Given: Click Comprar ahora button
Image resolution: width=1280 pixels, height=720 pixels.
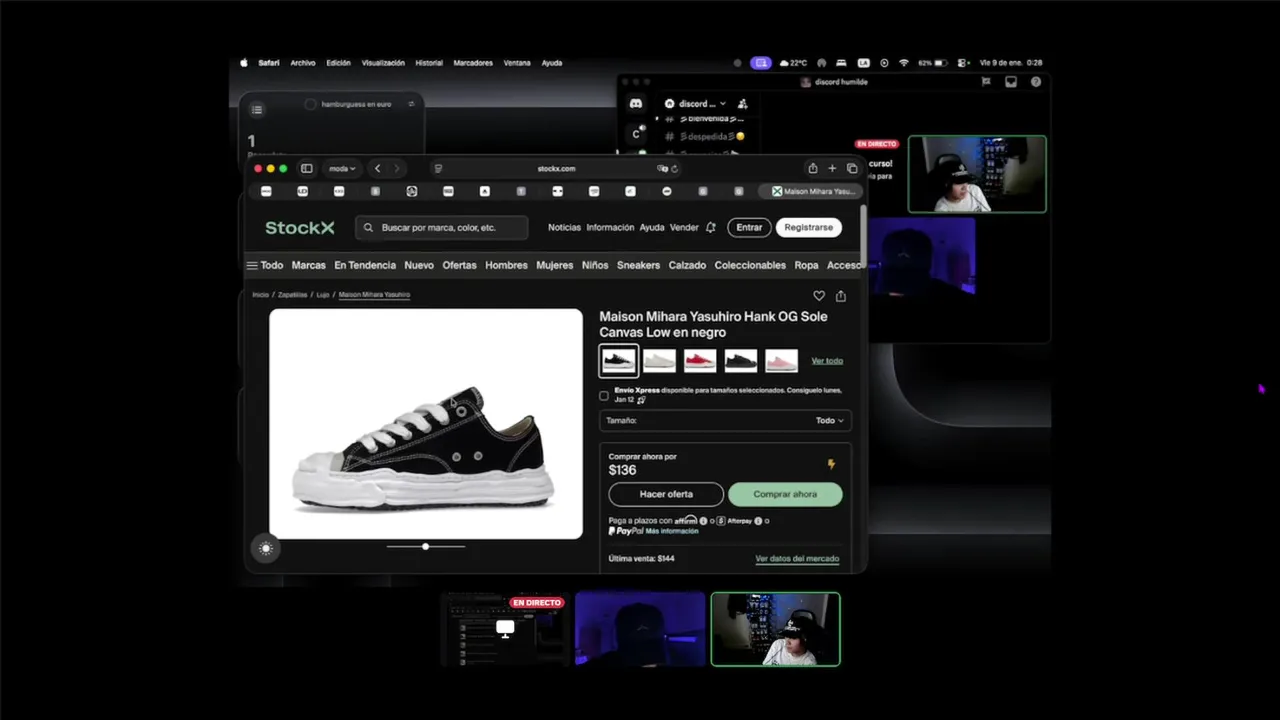Looking at the screenshot, I should (x=785, y=494).
